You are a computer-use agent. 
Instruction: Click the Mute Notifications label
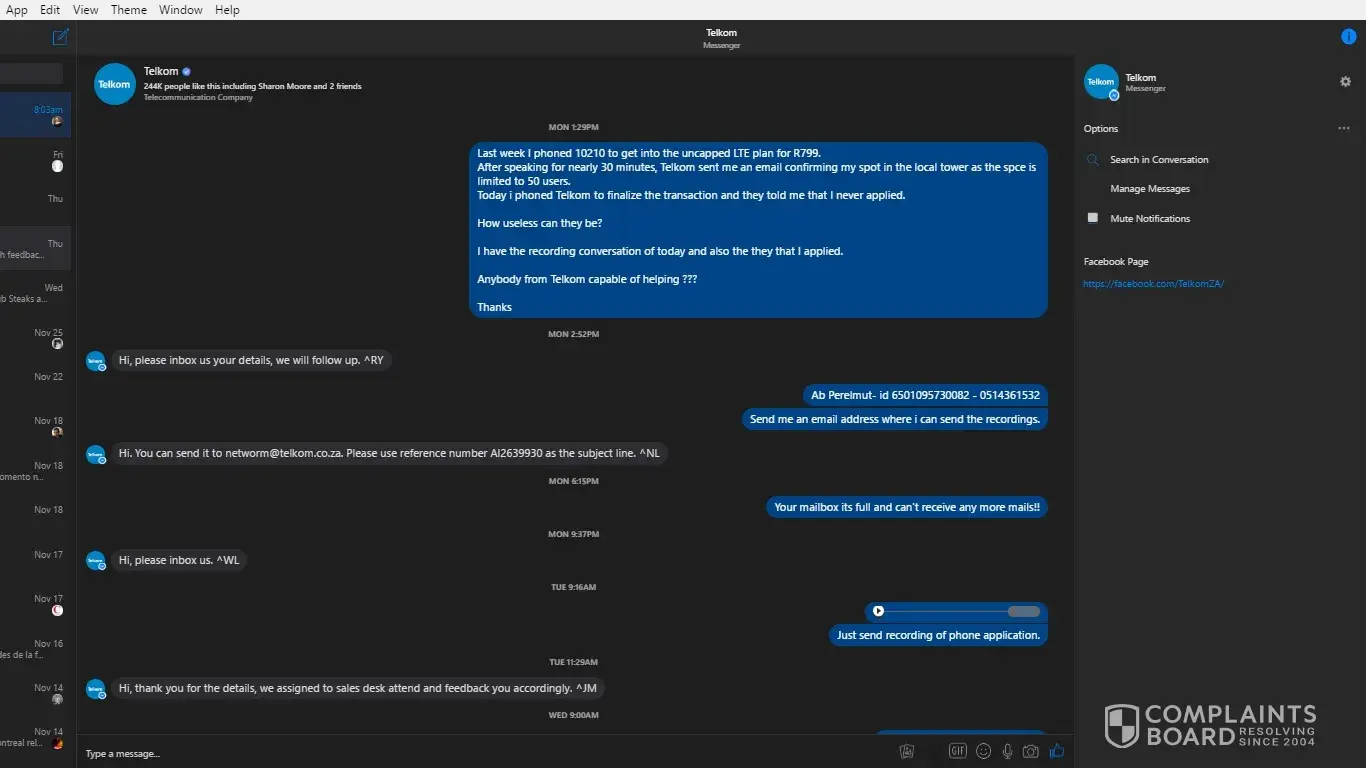point(1150,219)
